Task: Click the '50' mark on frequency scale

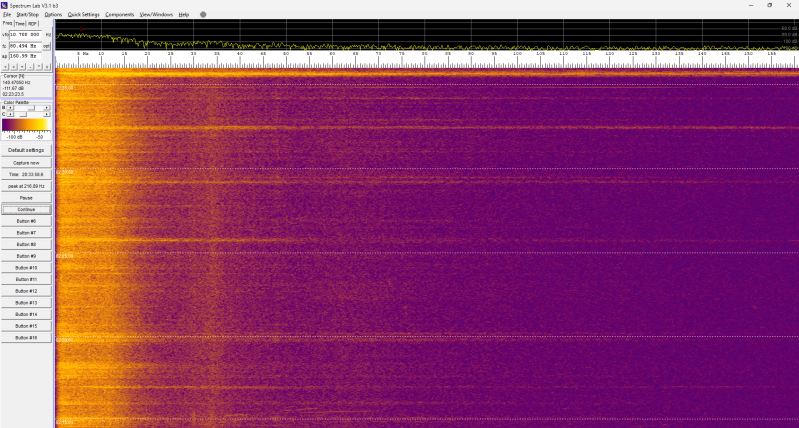Action: [286, 54]
